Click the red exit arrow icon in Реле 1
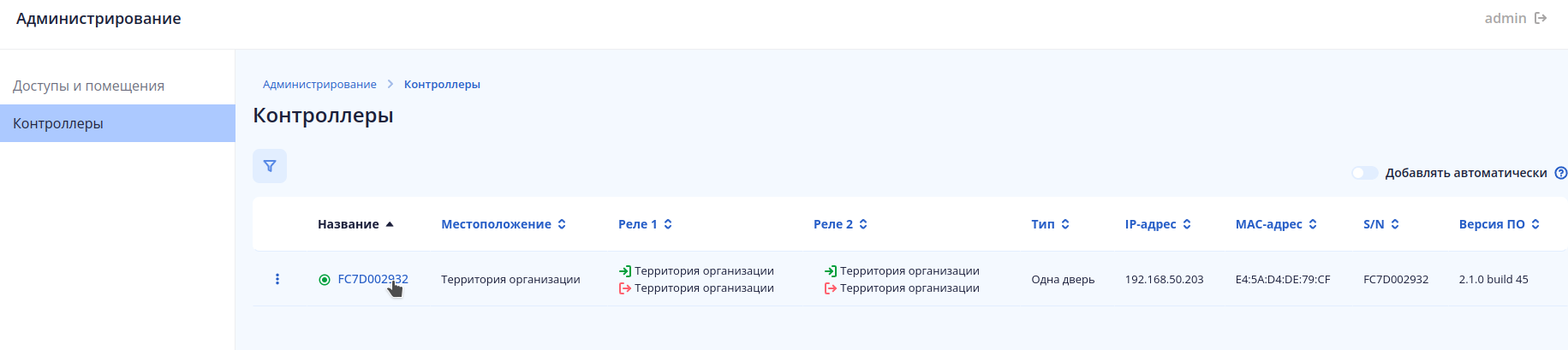Viewport: 1568px width, 350px height. (625, 288)
